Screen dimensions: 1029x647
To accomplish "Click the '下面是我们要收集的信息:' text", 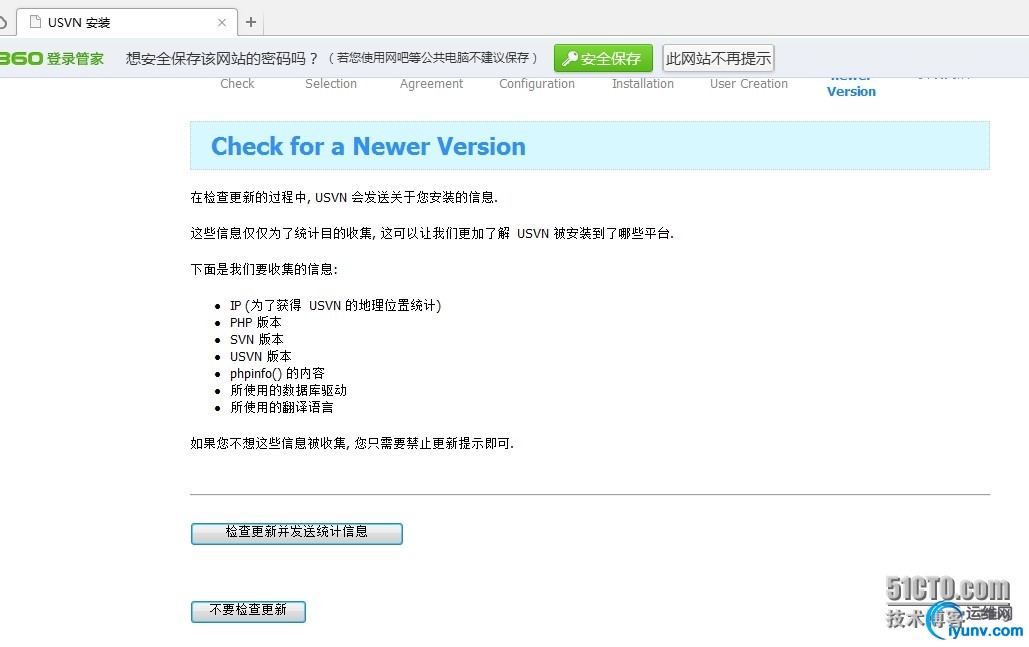I will [264, 269].
